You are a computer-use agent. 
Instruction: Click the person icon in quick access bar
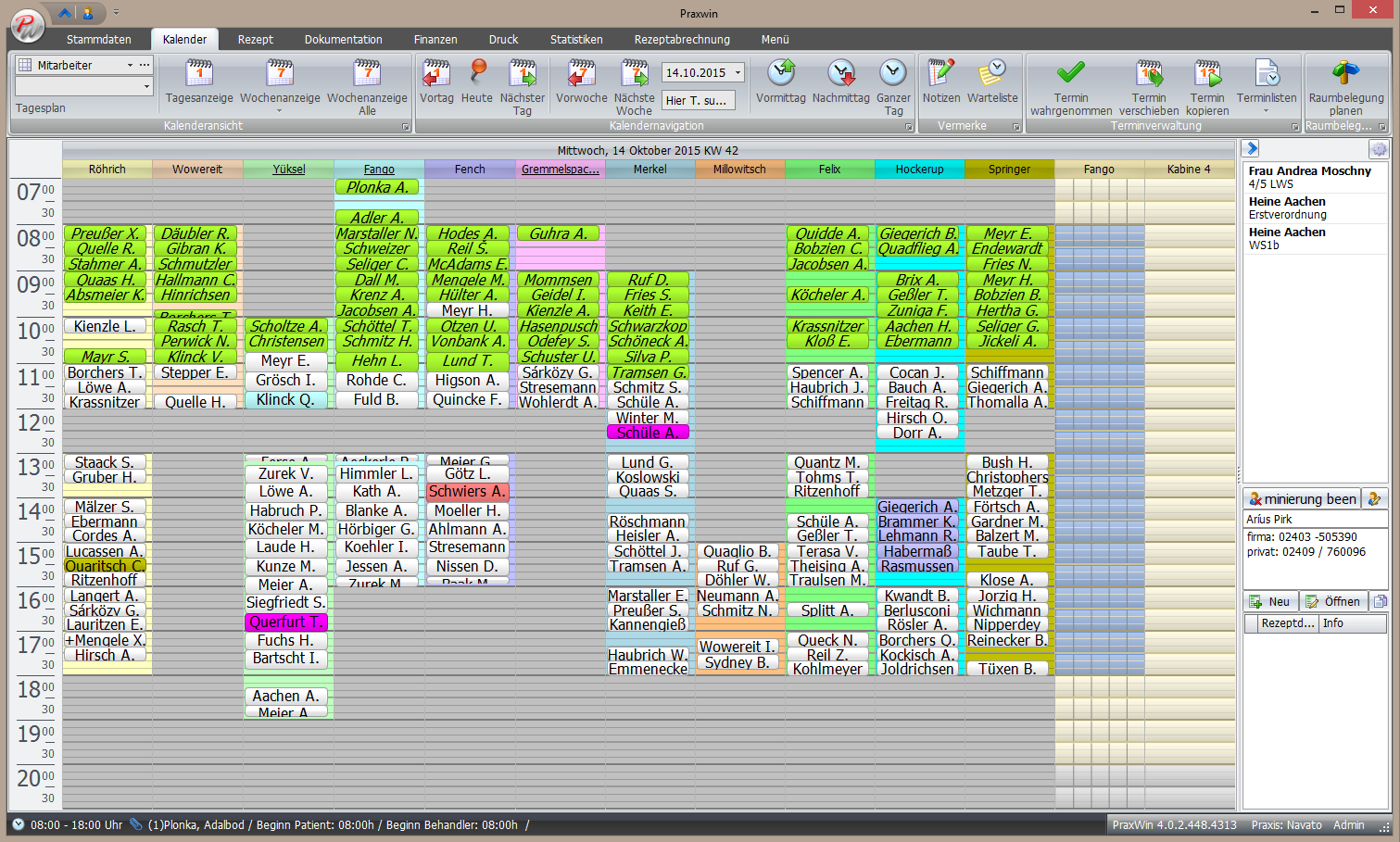88,13
